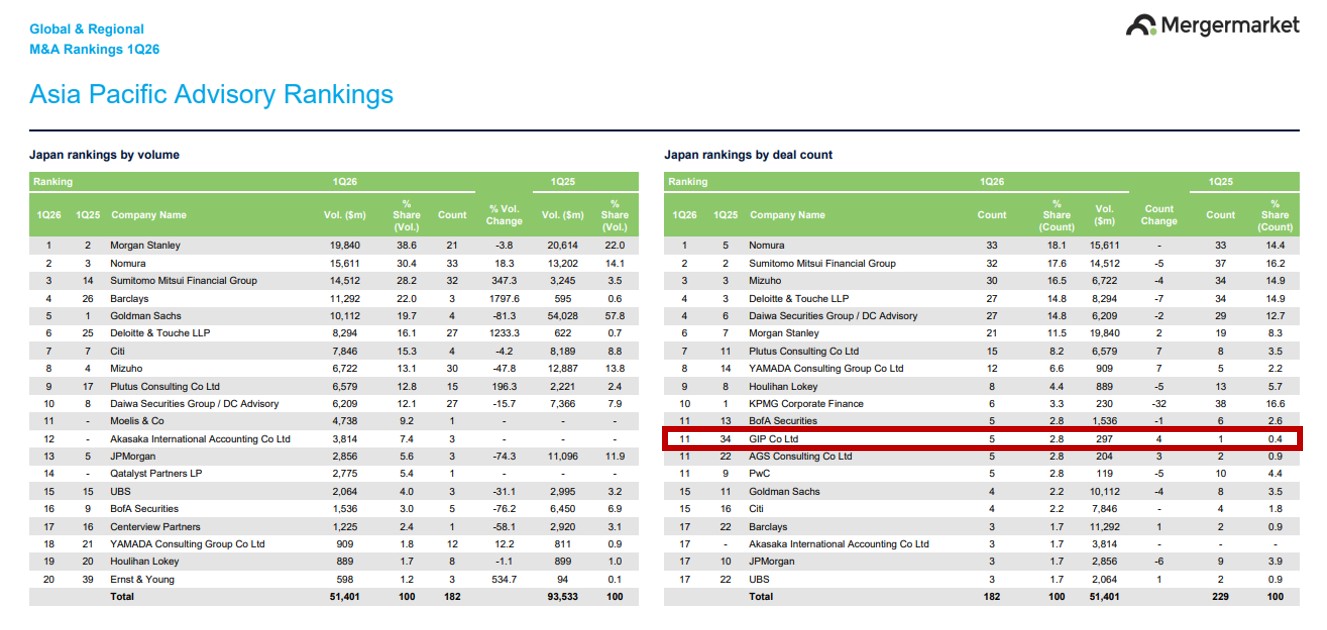This screenshot has height=630, width=1327.
Task: Select the Count Change column header
Action: [1159, 215]
